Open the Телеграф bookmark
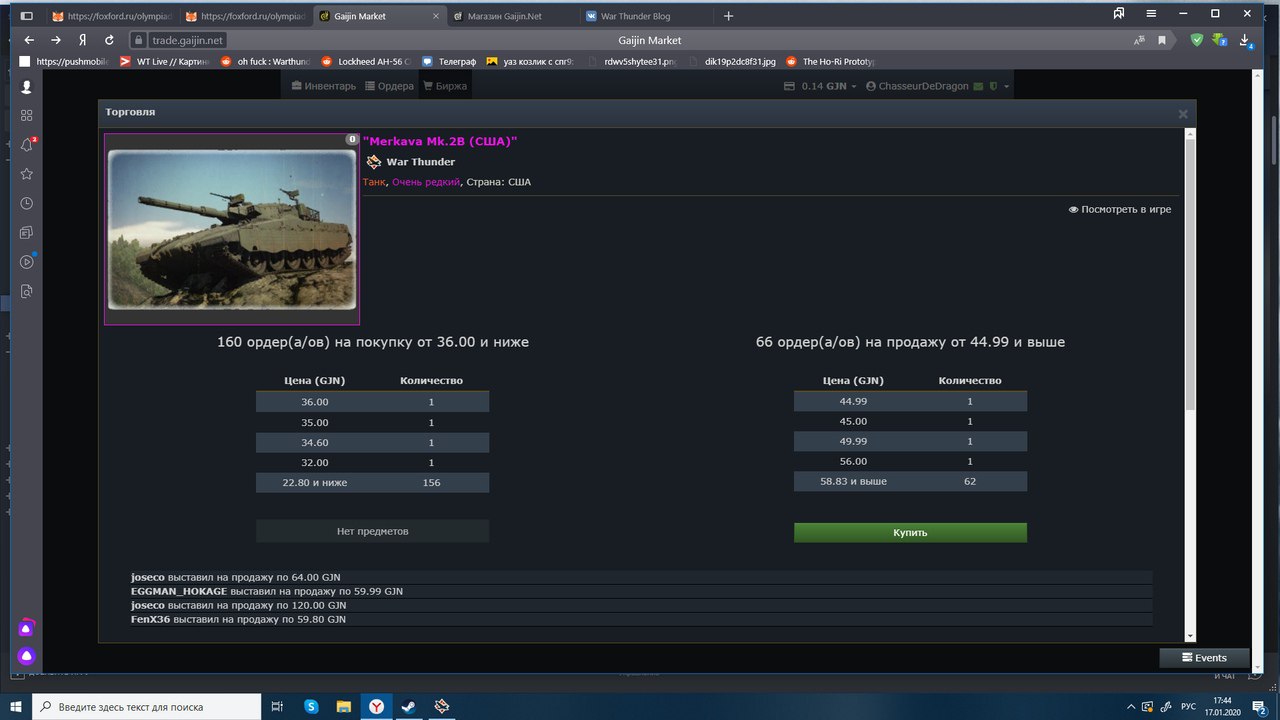 pos(449,61)
